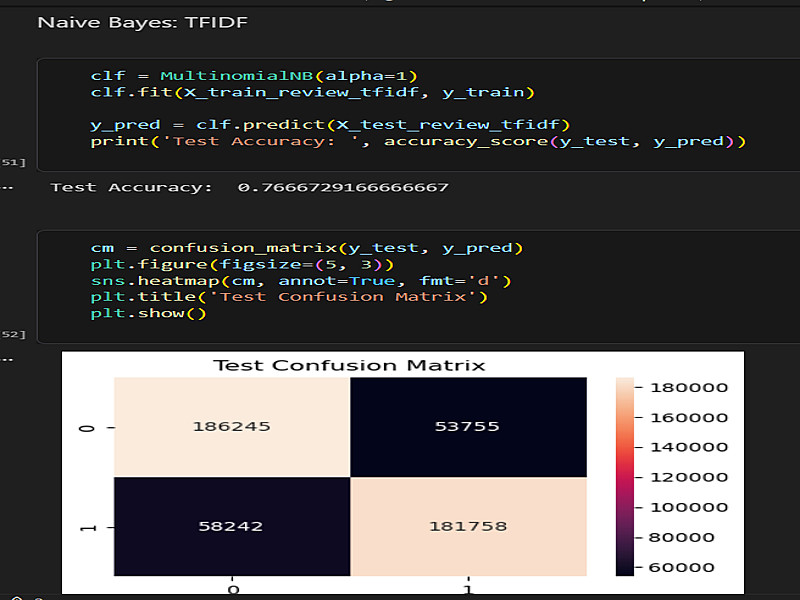Click the heatmap color scale bar

626,477
